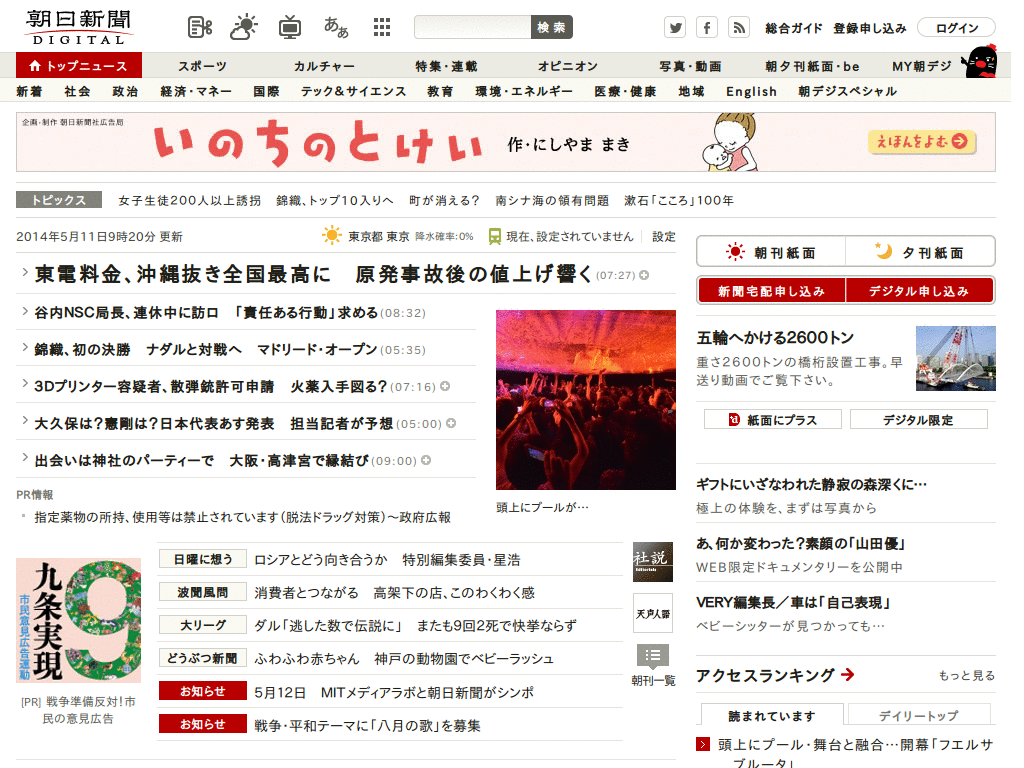Expand the 3Dプリンター article preview
The width and height of the screenshot is (1024, 768).
(444, 386)
